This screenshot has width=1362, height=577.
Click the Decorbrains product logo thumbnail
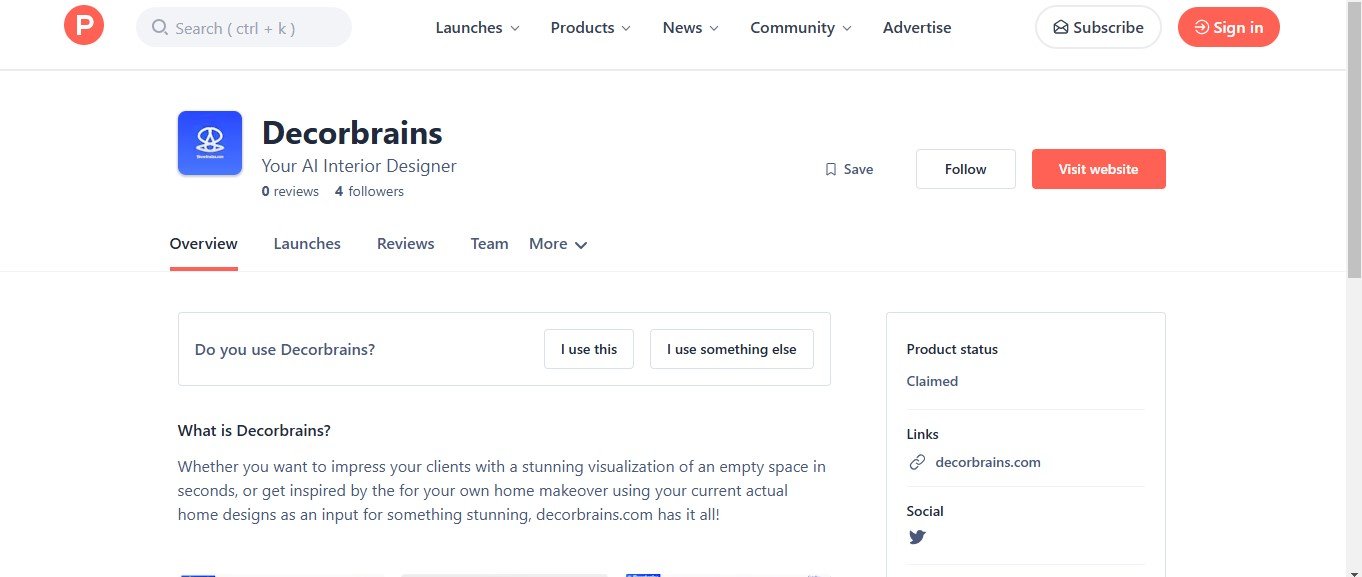(x=210, y=143)
